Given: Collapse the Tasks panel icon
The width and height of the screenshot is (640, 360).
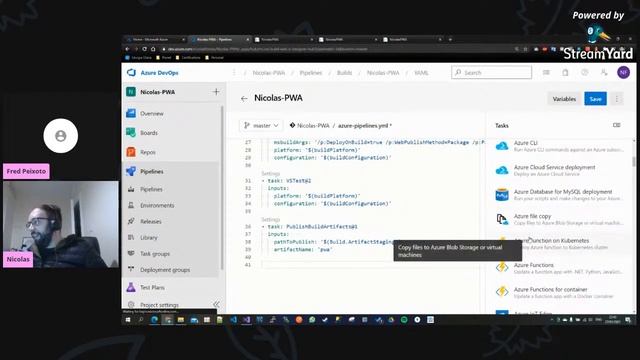Looking at the screenshot, I should pyautogui.click(x=616, y=125).
